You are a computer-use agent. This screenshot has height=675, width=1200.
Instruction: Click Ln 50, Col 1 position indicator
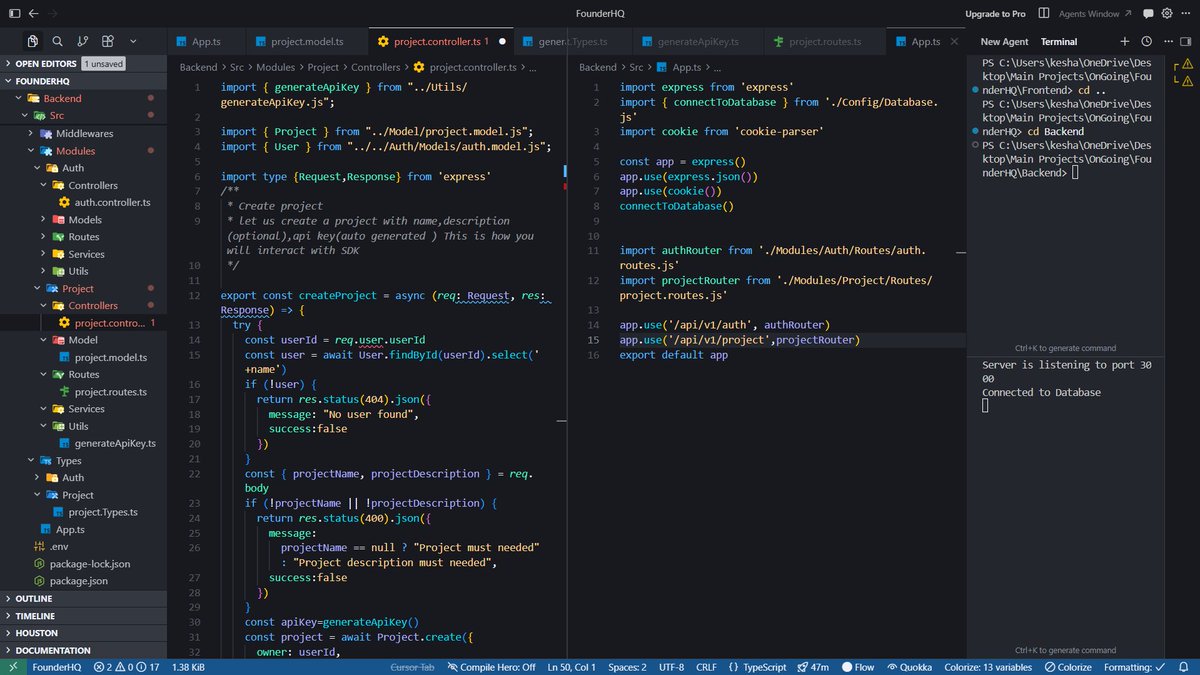click(x=571, y=667)
